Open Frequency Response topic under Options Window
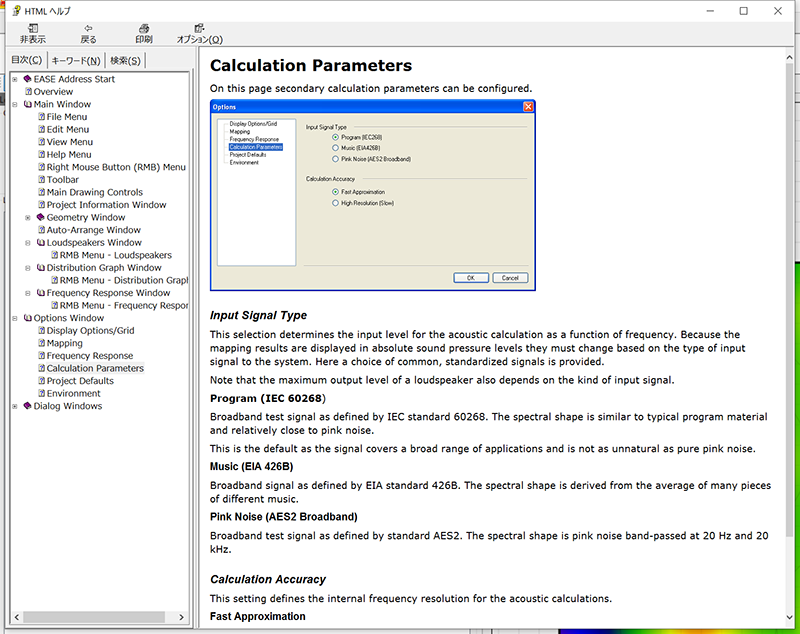Screen dimensions: 800x634 coord(90,356)
